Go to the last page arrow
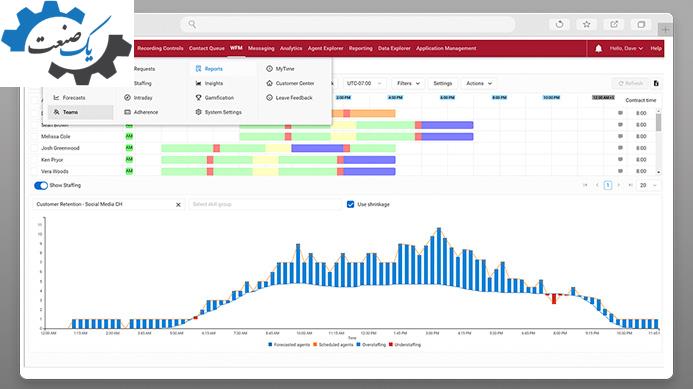This screenshot has height=389, width=693. point(631,185)
